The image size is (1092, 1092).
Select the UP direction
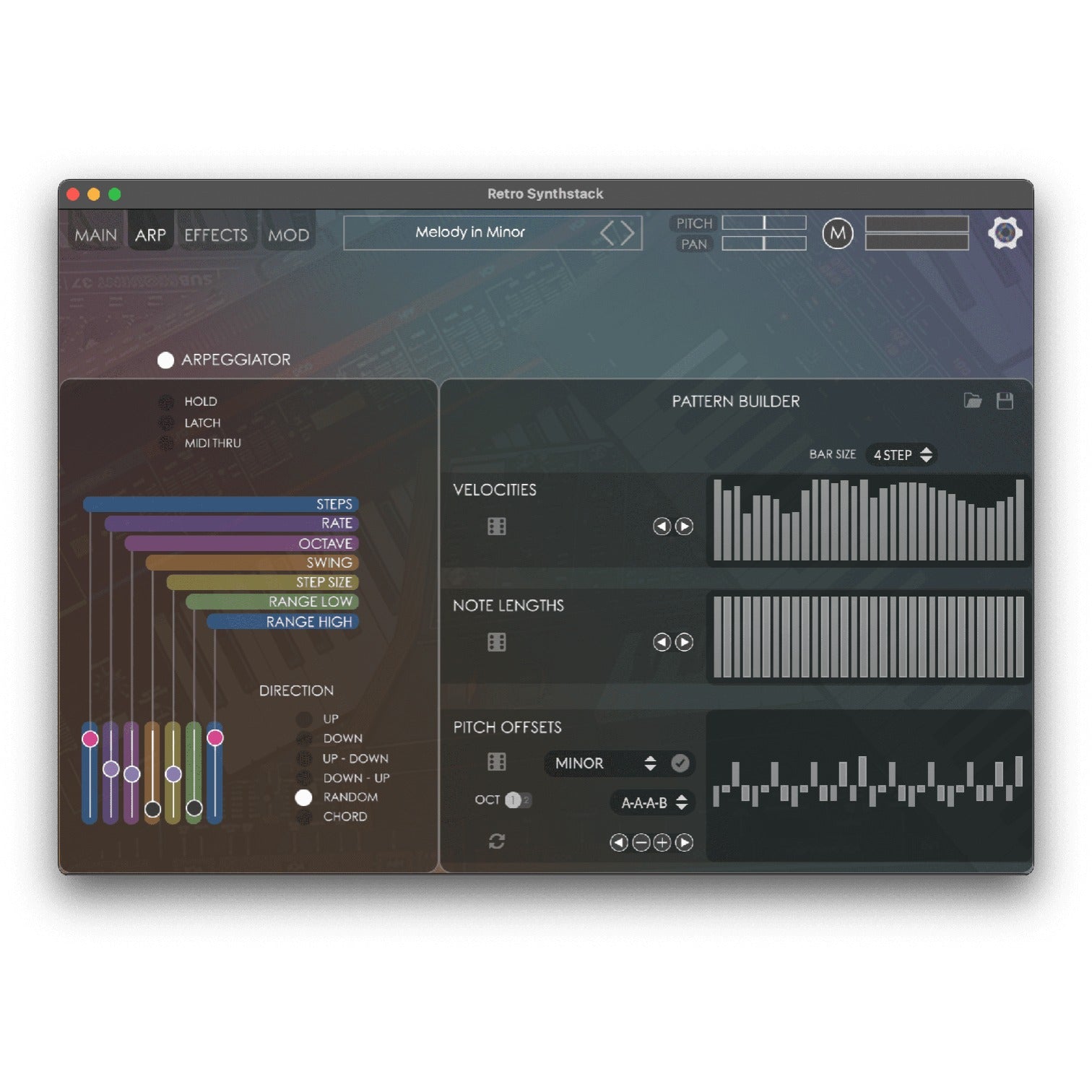tap(304, 719)
